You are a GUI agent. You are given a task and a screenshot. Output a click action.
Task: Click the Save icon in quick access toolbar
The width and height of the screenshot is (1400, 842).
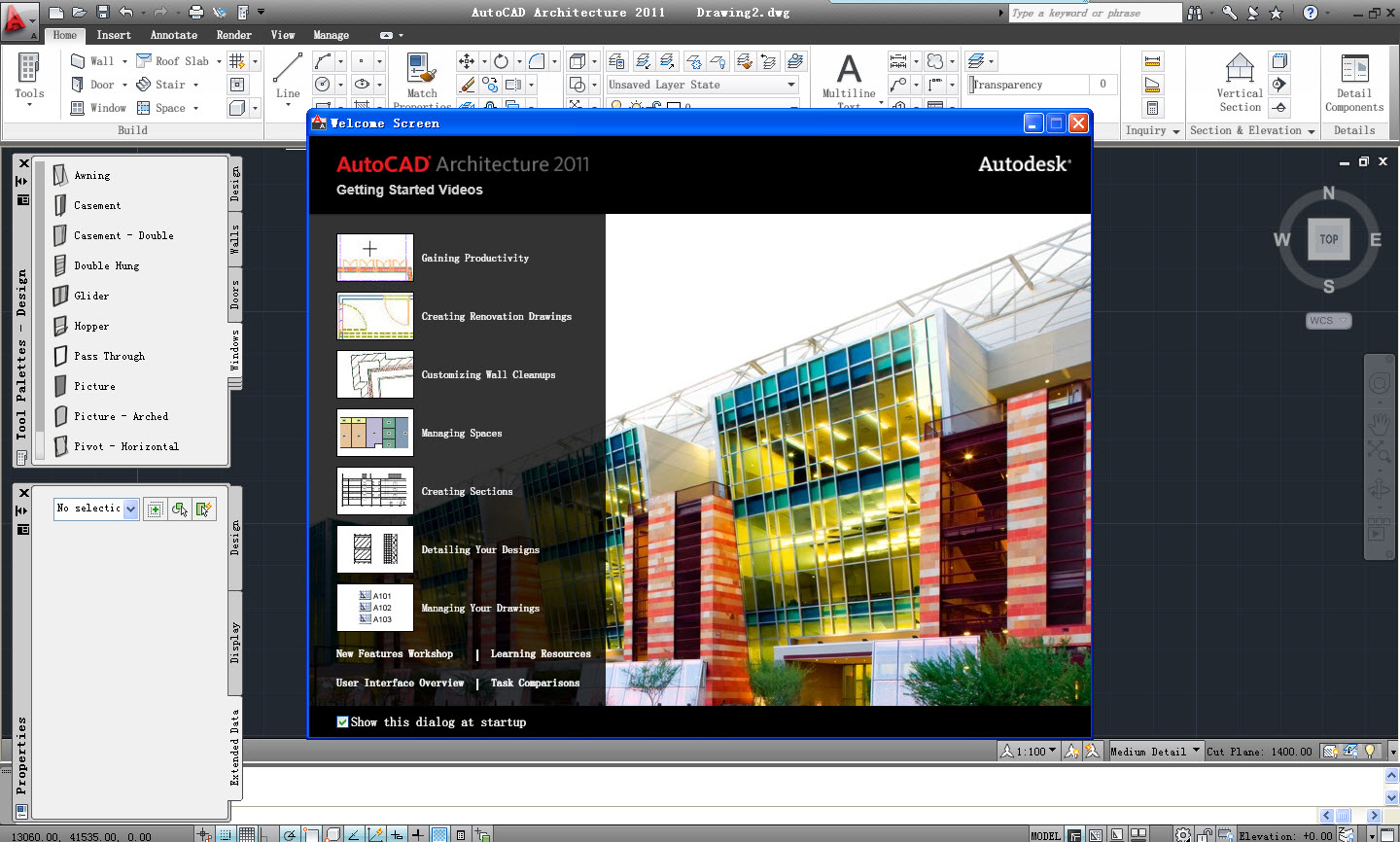point(102,13)
